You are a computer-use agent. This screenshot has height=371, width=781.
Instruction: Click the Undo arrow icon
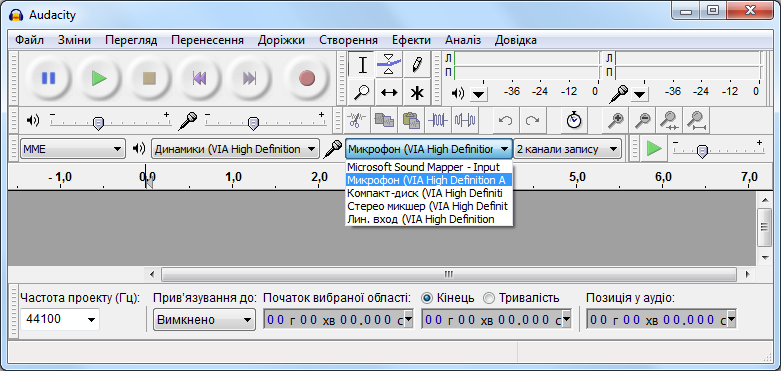point(506,120)
